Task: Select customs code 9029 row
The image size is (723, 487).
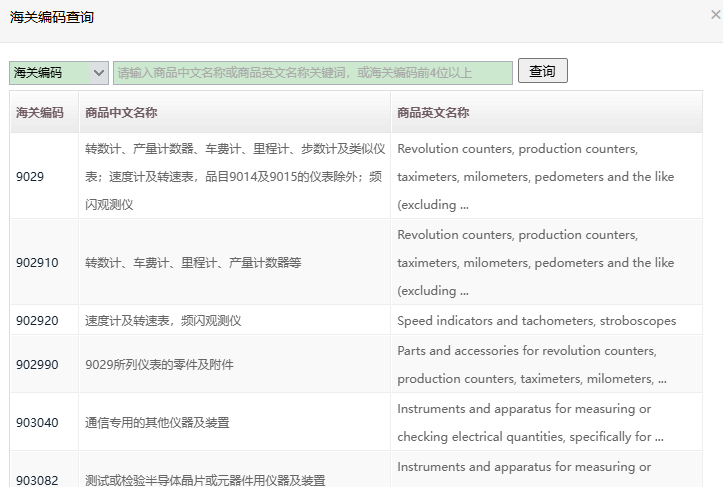Action: click(30, 177)
